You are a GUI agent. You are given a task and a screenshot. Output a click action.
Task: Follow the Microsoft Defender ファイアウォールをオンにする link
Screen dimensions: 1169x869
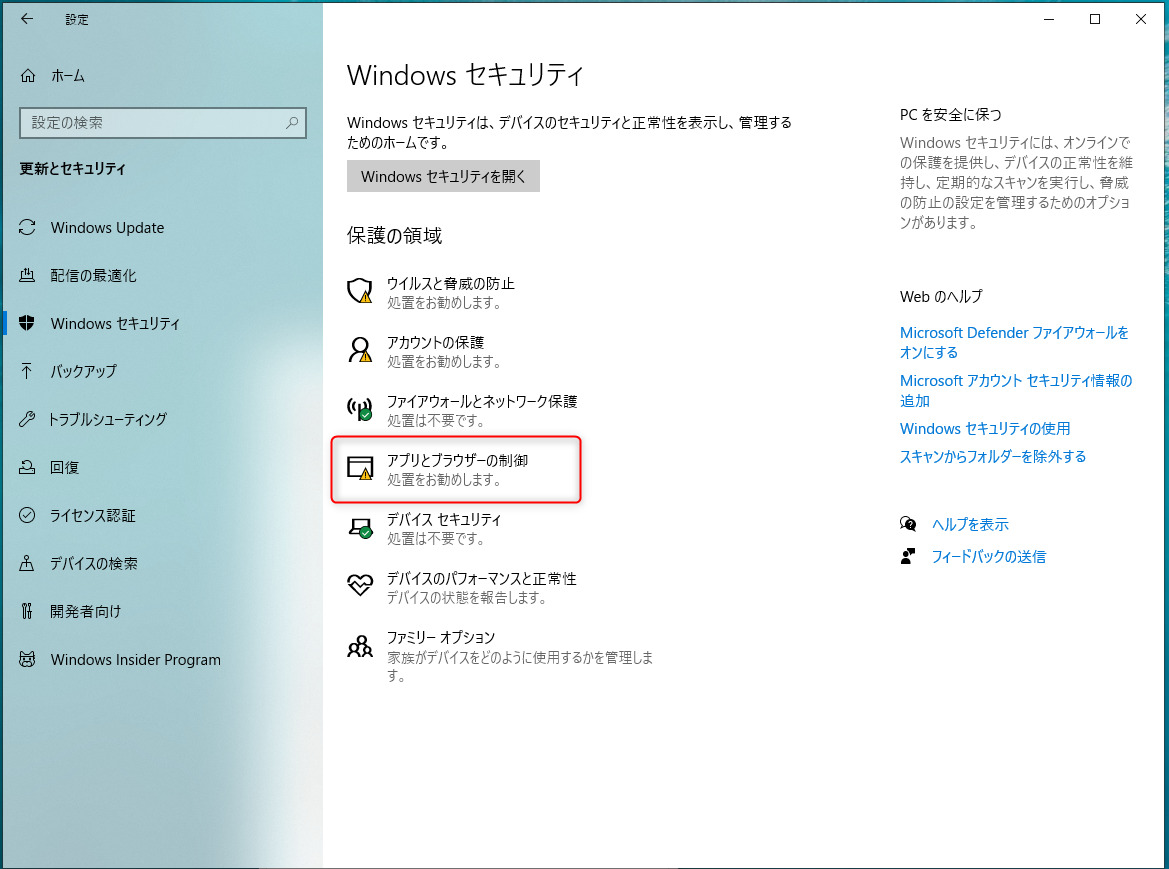(1014, 342)
